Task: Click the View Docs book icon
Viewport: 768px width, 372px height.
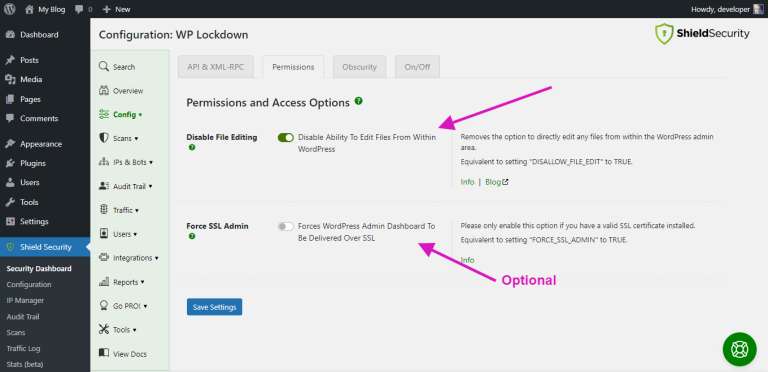Action: [x=103, y=353]
